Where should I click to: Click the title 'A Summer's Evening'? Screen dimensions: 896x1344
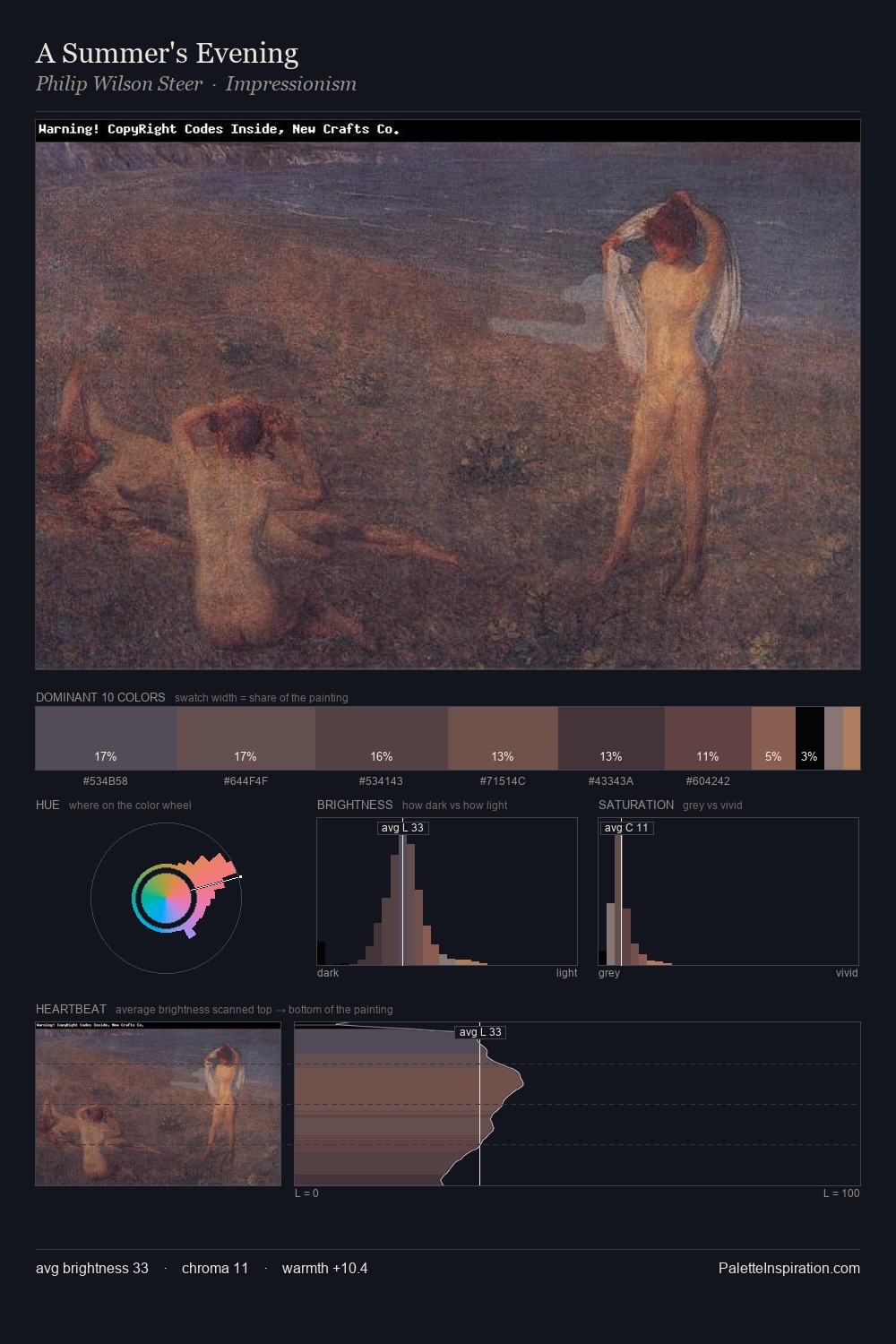(x=167, y=54)
